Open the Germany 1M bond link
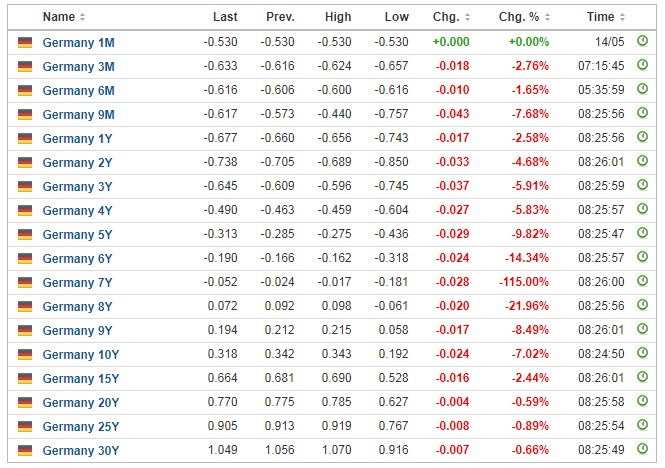665x468 pixels. click(78, 42)
